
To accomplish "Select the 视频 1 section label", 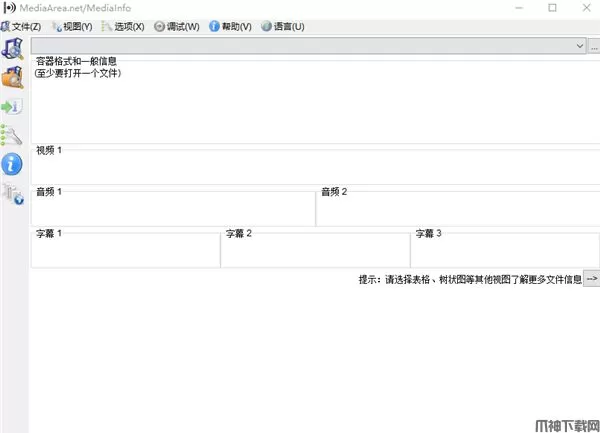I will 49,150.
